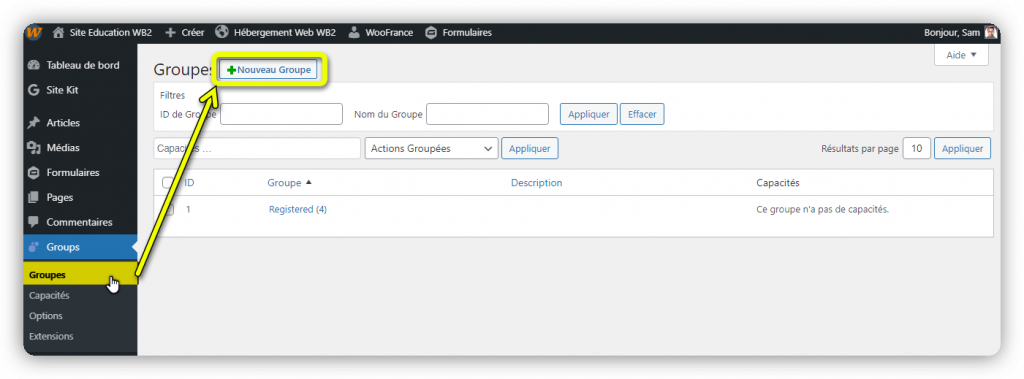Click the orange W logo icon
Image resolution: width=1024 pixels, height=379 pixels.
tap(35, 33)
